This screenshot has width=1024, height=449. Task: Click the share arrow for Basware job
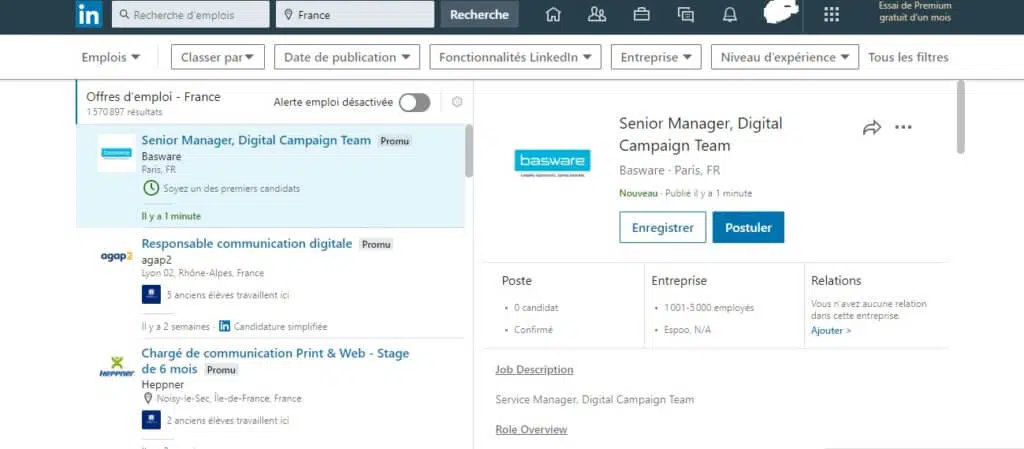[872, 128]
